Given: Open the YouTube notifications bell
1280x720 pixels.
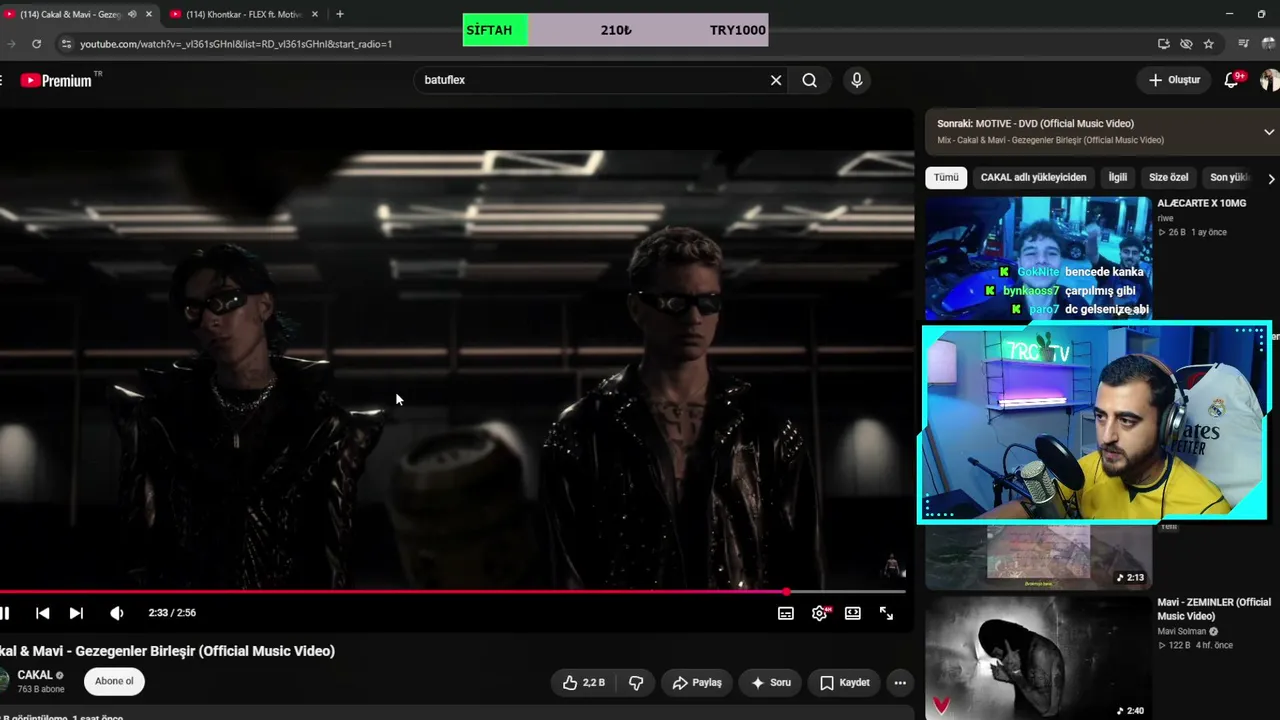Looking at the screenshot, I should click(1232, 80).
